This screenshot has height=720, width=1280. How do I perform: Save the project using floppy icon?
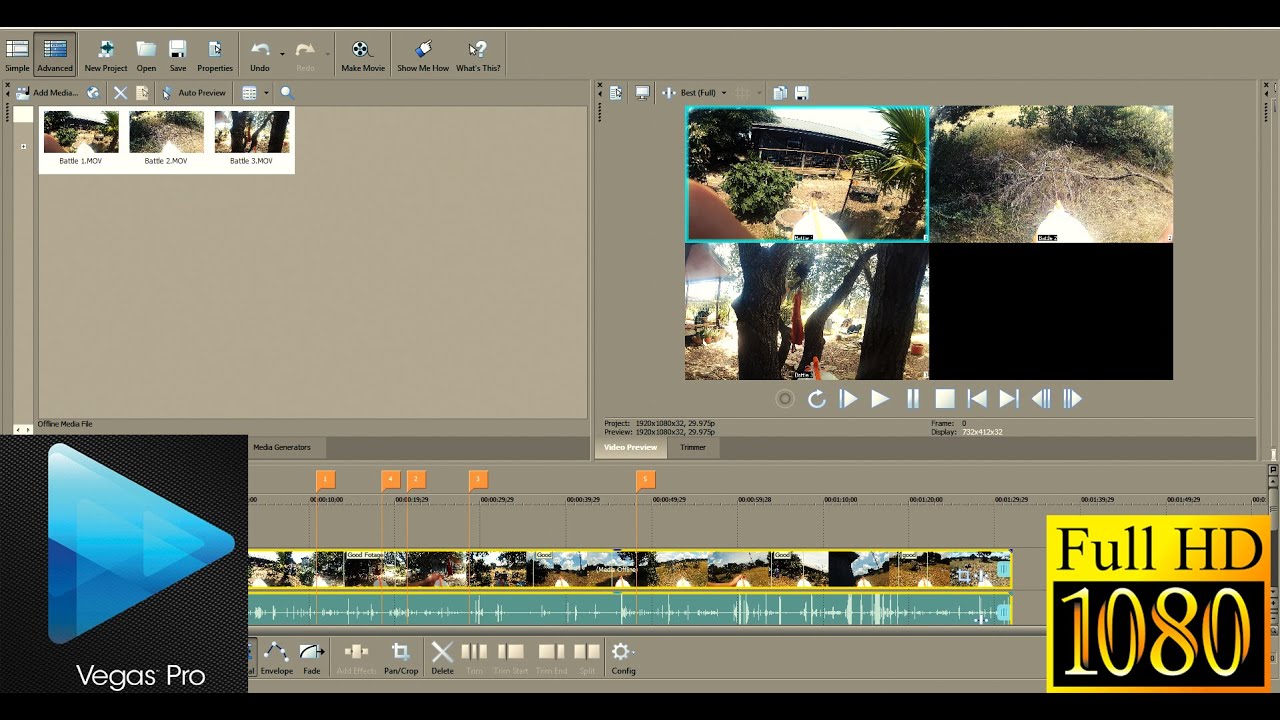178,56
